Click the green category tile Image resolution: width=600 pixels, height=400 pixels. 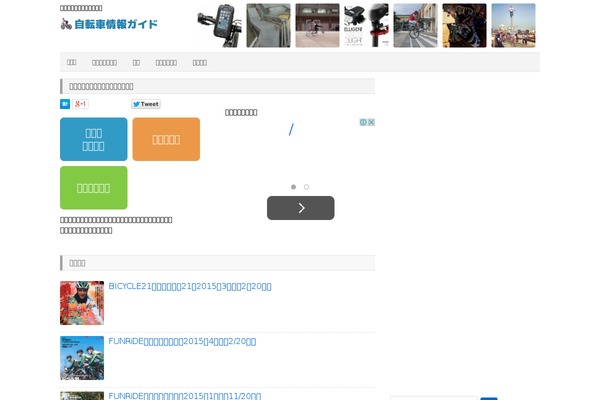(x=94, y=188)
